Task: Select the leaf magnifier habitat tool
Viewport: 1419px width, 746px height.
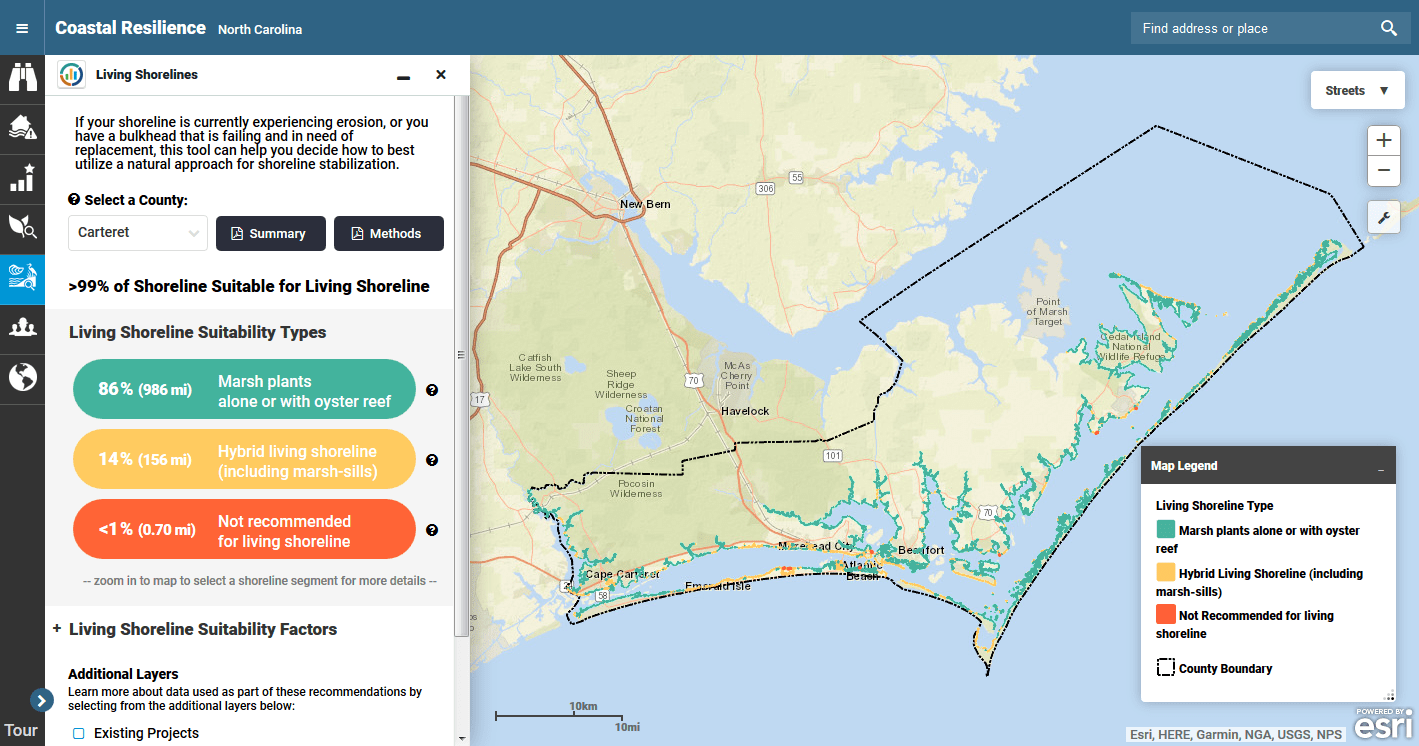Action: [22, 228]
